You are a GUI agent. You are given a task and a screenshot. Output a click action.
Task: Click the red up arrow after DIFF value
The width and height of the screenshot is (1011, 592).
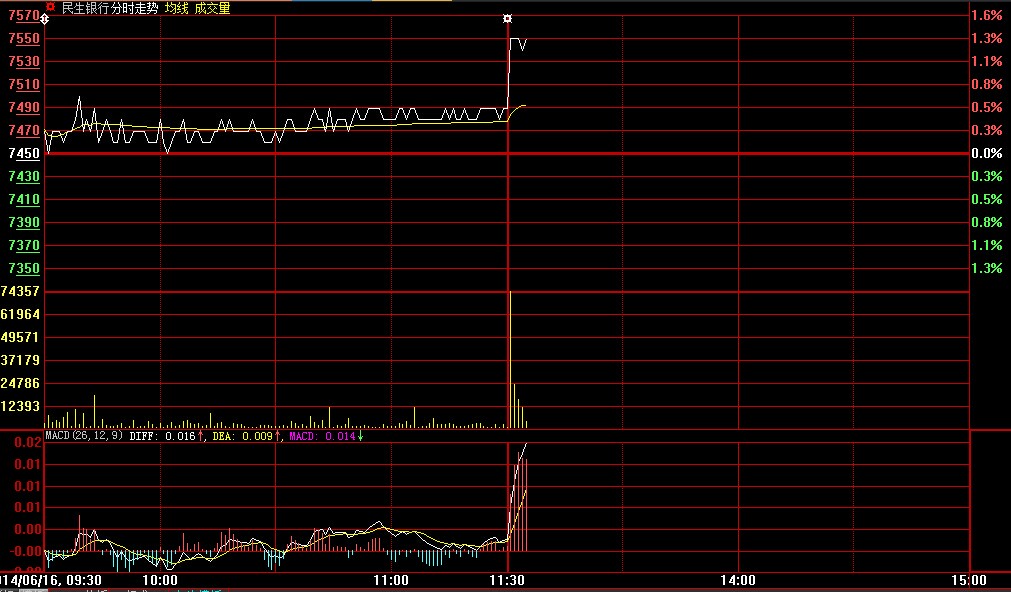201,436
